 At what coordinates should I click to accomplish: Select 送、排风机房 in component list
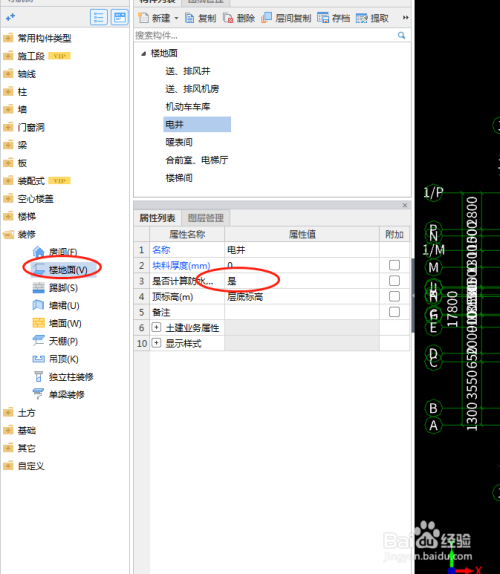point(192,89)
